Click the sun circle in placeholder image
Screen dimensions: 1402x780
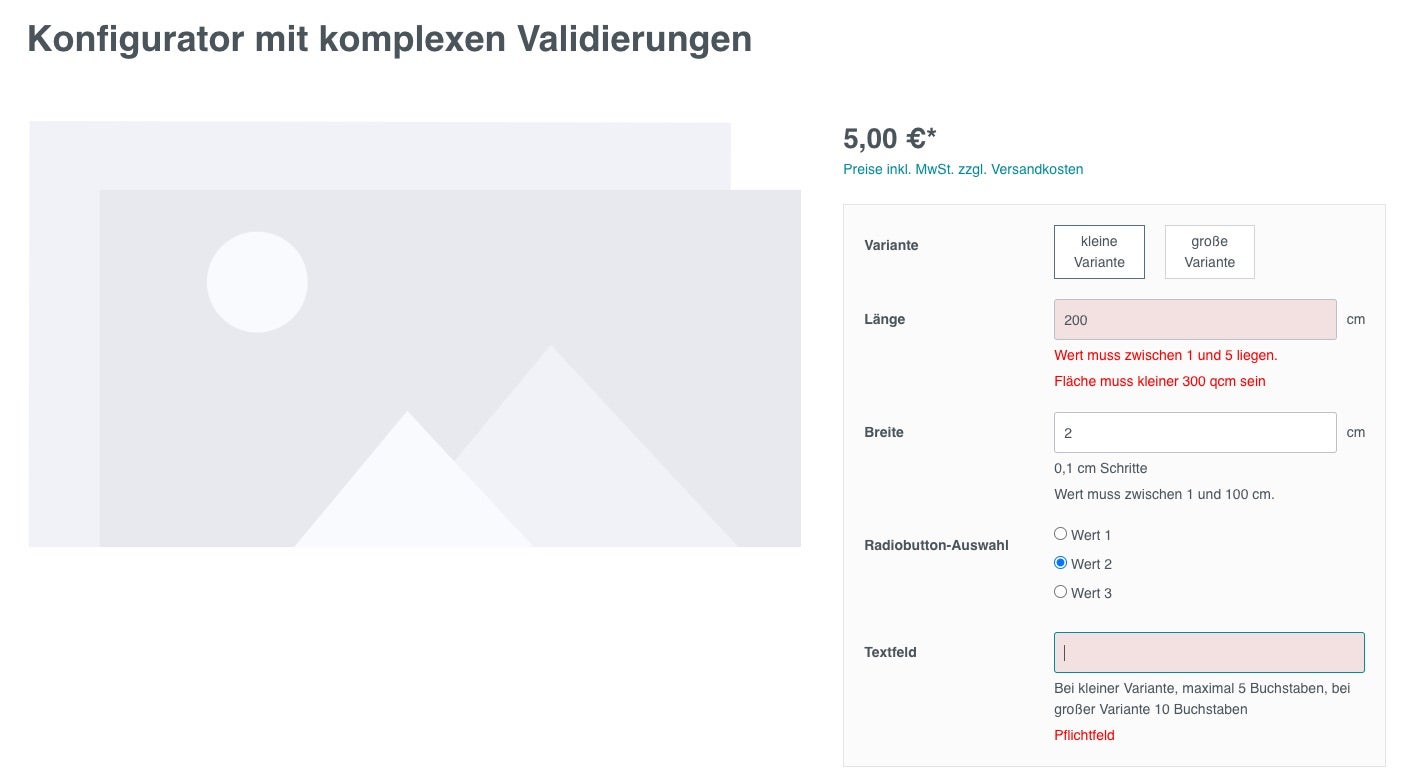(257, 282)
